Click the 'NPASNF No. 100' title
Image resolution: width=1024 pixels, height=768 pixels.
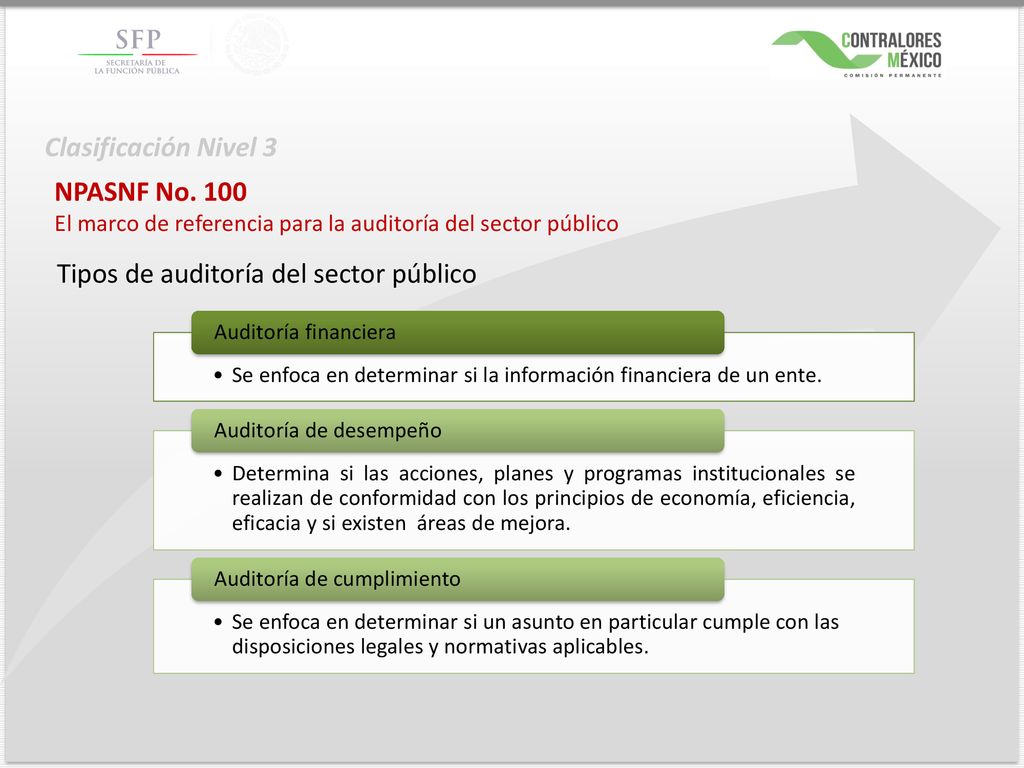[151, 192]
